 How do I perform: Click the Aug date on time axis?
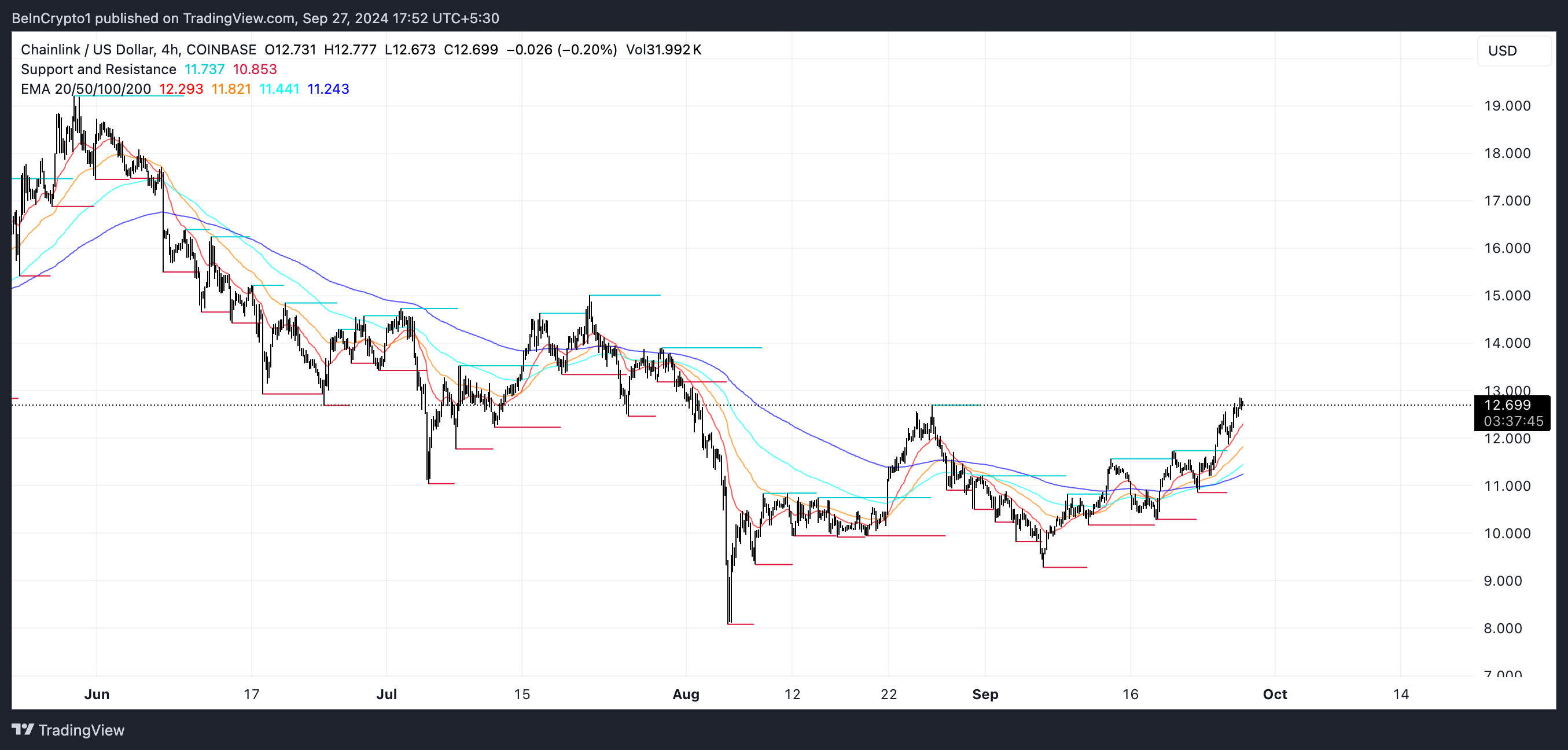click(x=686, y=694)
